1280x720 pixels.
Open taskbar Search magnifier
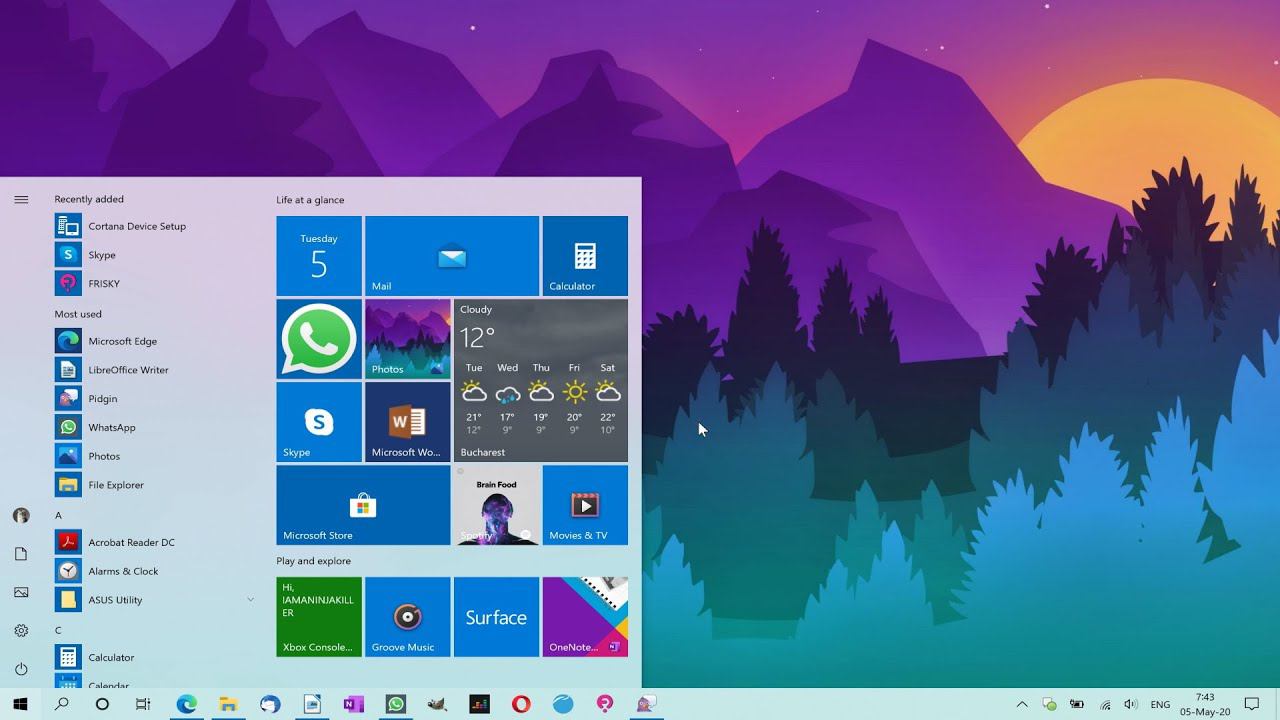point(61,704)
